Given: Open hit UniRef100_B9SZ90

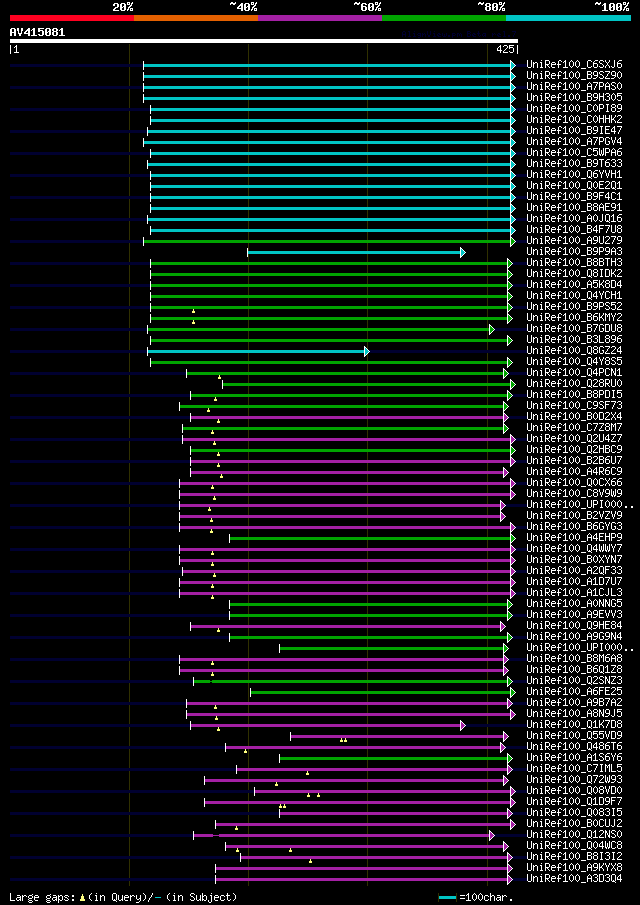Looking at the screenshot, I should pyautogui.click(x=574, y=76).
